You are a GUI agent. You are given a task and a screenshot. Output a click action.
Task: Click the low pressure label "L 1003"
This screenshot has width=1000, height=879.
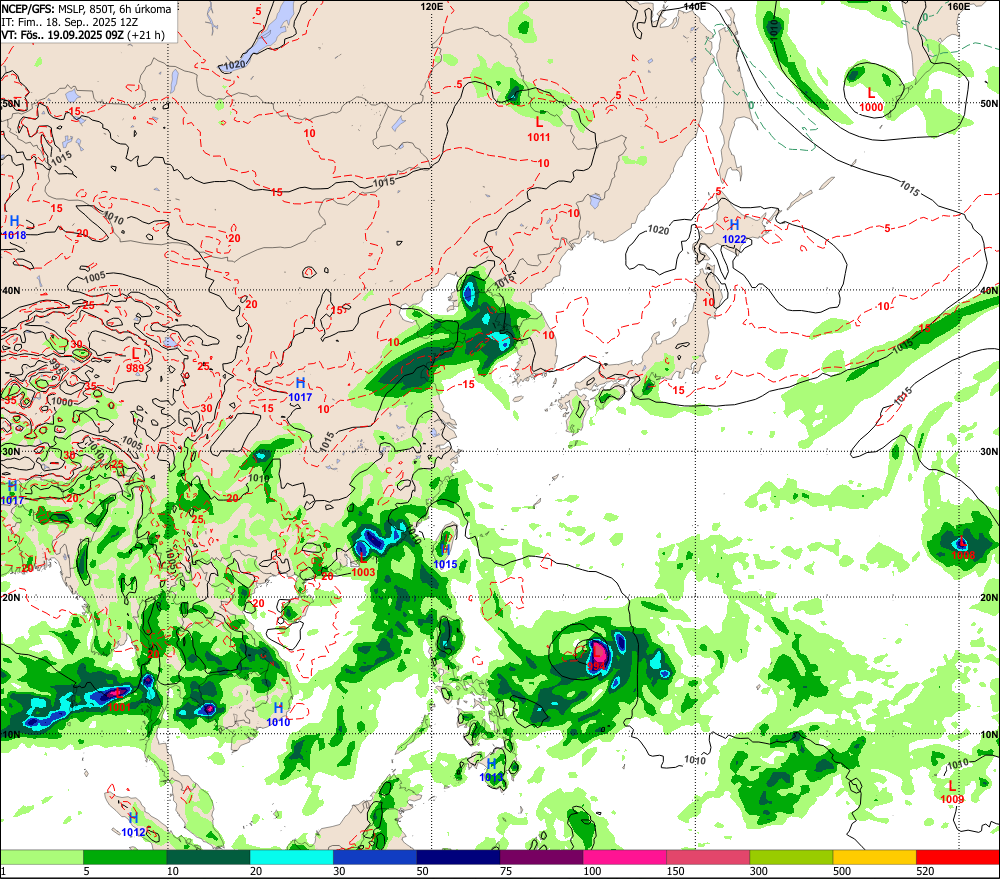pyautogui.click(x=363, y=565)
